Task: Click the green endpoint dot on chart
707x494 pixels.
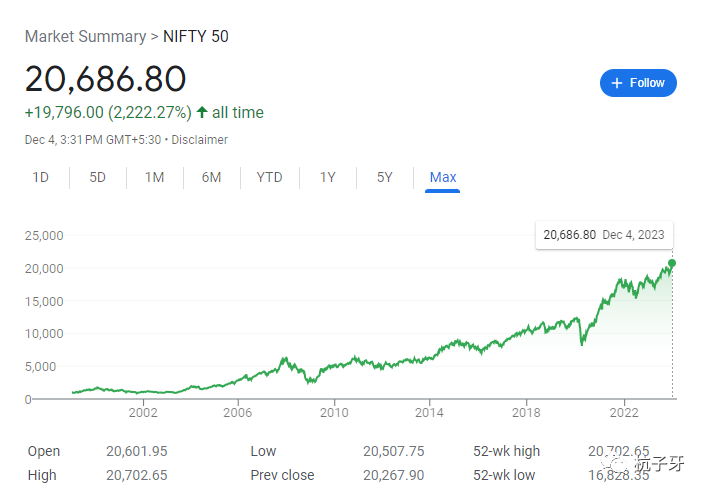Action: point(672,263)
